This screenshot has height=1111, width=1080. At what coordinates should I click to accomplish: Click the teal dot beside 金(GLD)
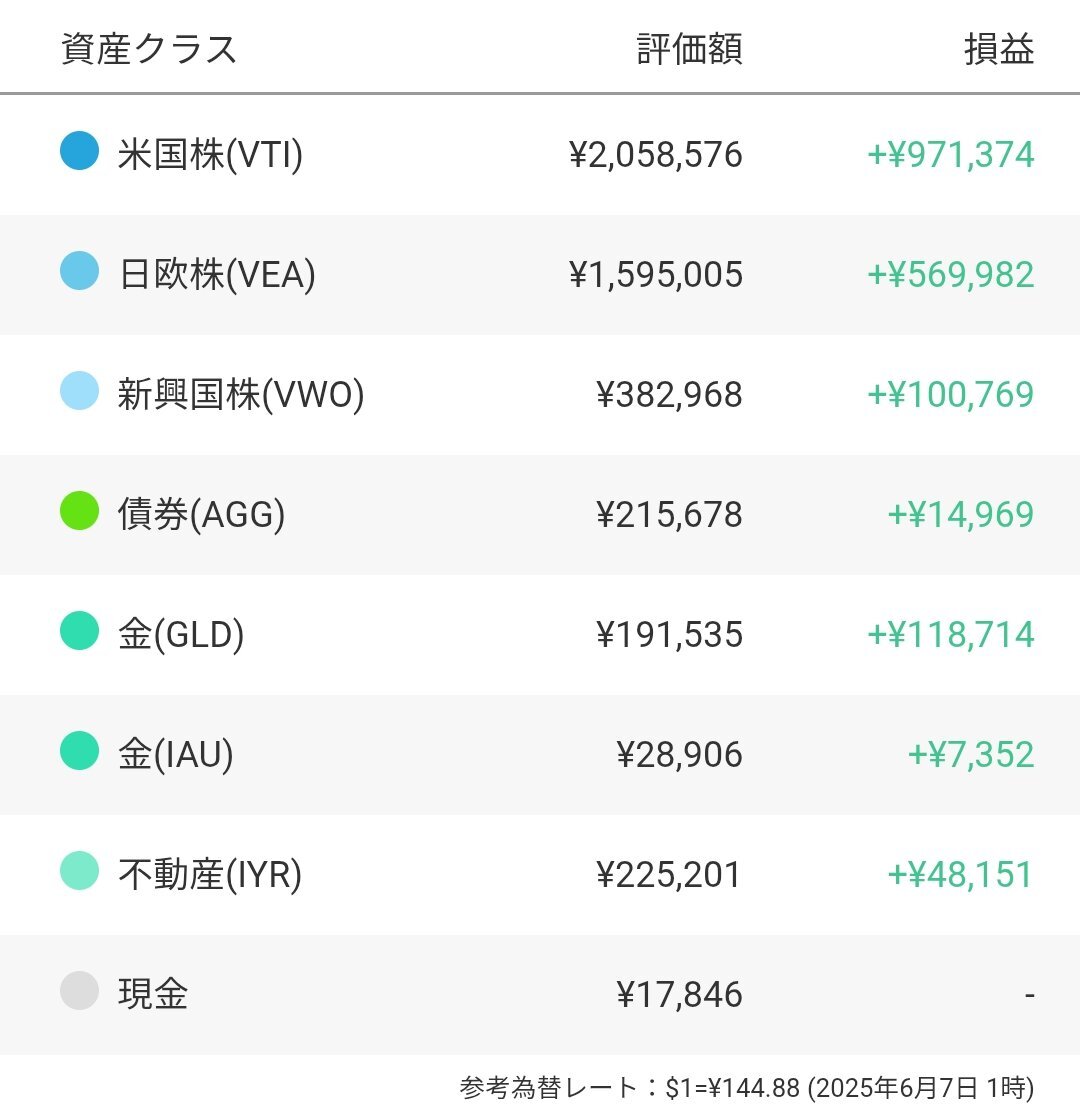coord(79,631)
